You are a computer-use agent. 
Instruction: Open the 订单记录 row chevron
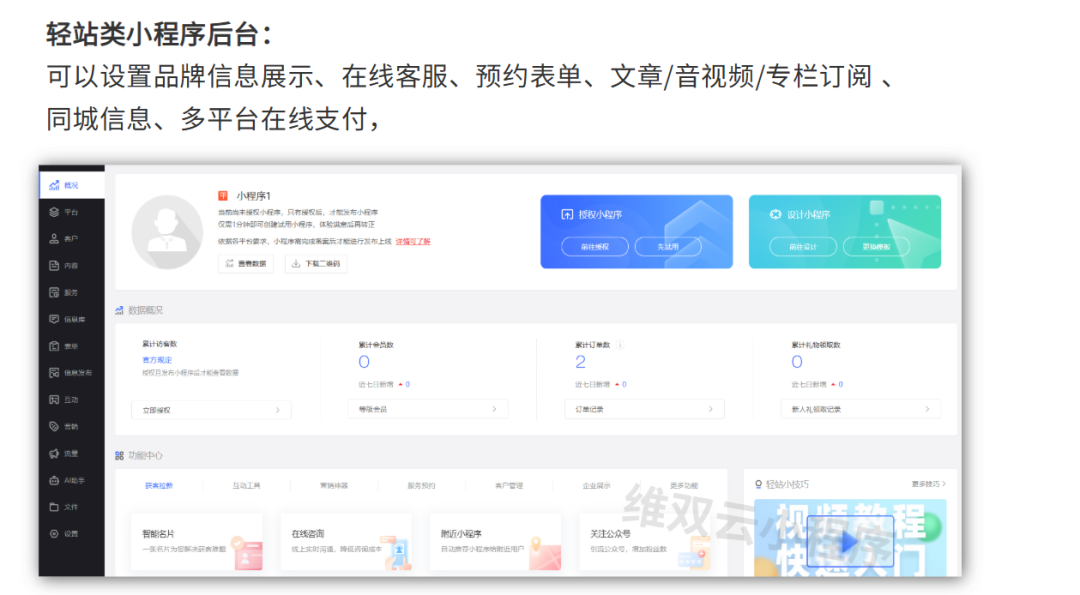[x=710, y=409]
